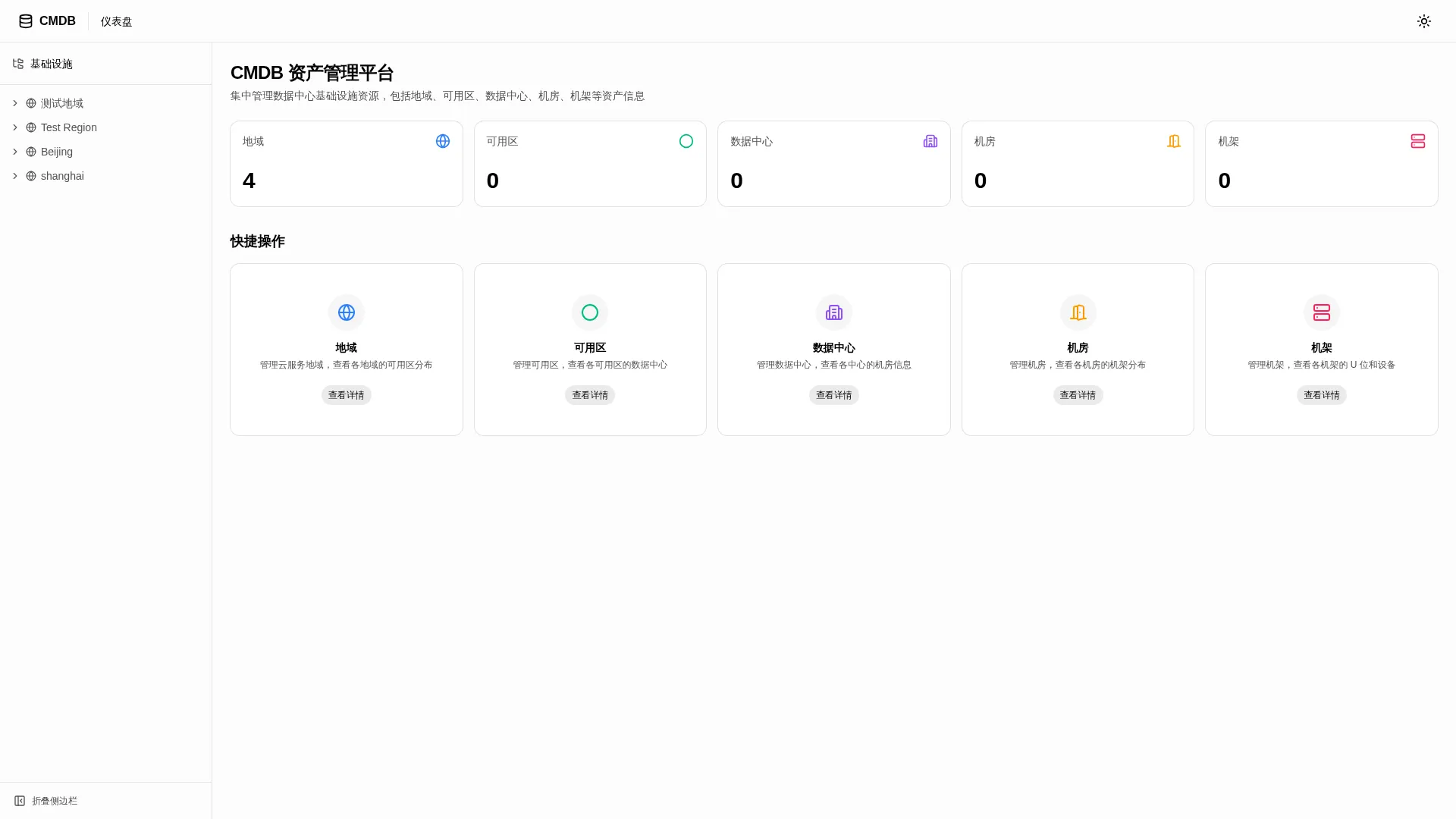Click the orange door icon in 机房 stat card
The height and width of the screenshot is (819, 1456).
pyautogui.click(x=1174, y=141)
